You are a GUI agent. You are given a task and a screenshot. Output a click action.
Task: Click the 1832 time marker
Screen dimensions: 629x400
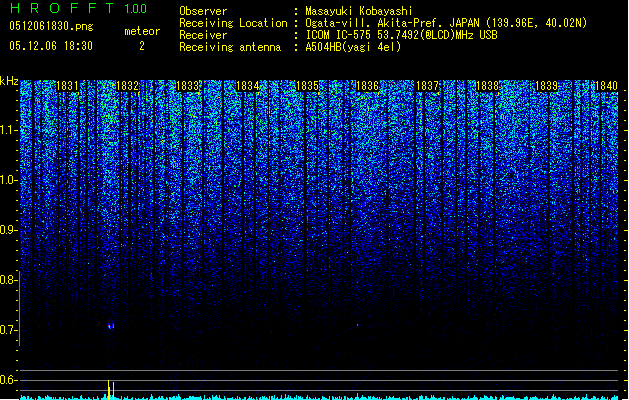click(127, 86)
